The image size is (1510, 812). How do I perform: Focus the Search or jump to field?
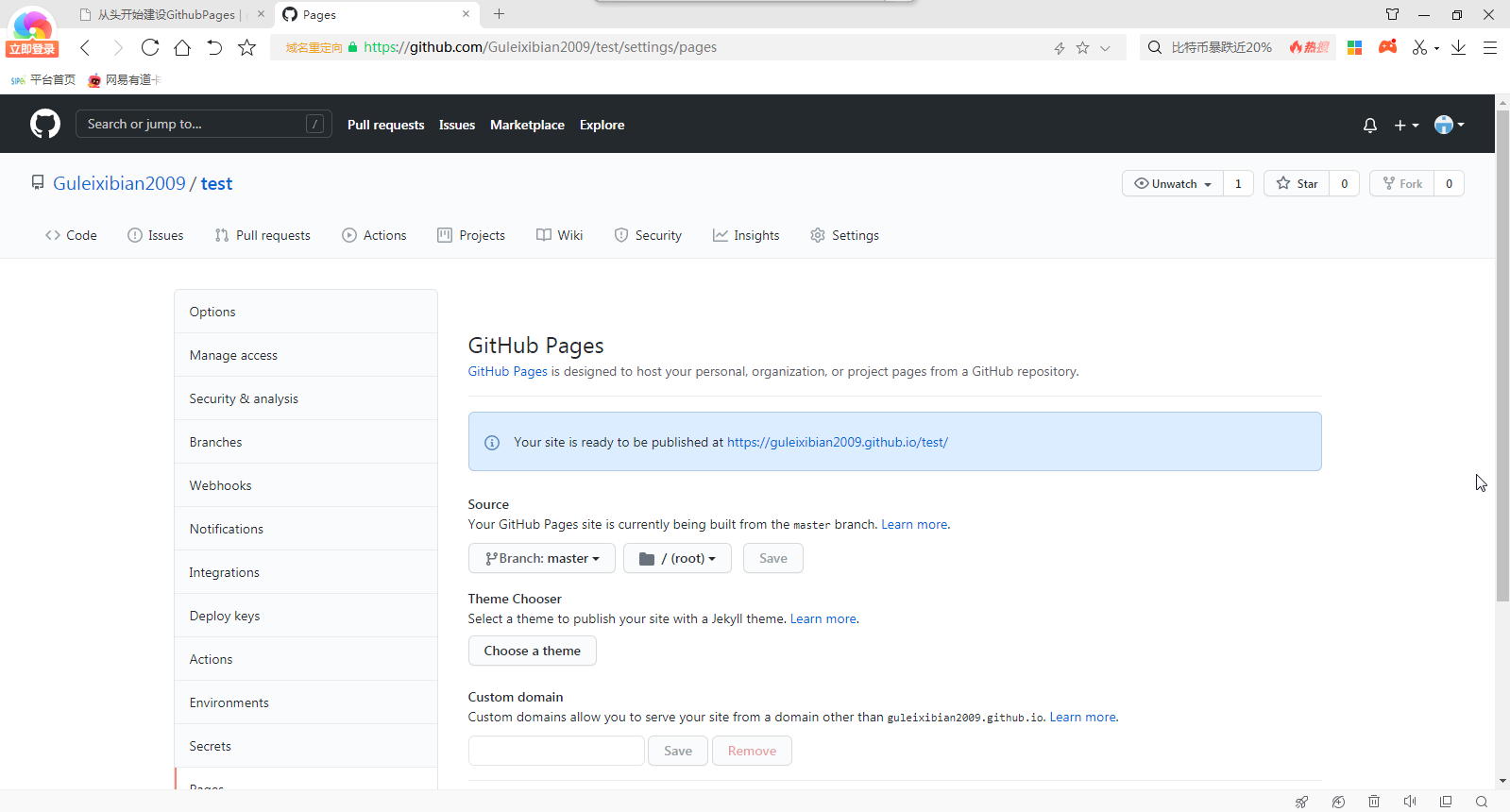tap(203, 124)
